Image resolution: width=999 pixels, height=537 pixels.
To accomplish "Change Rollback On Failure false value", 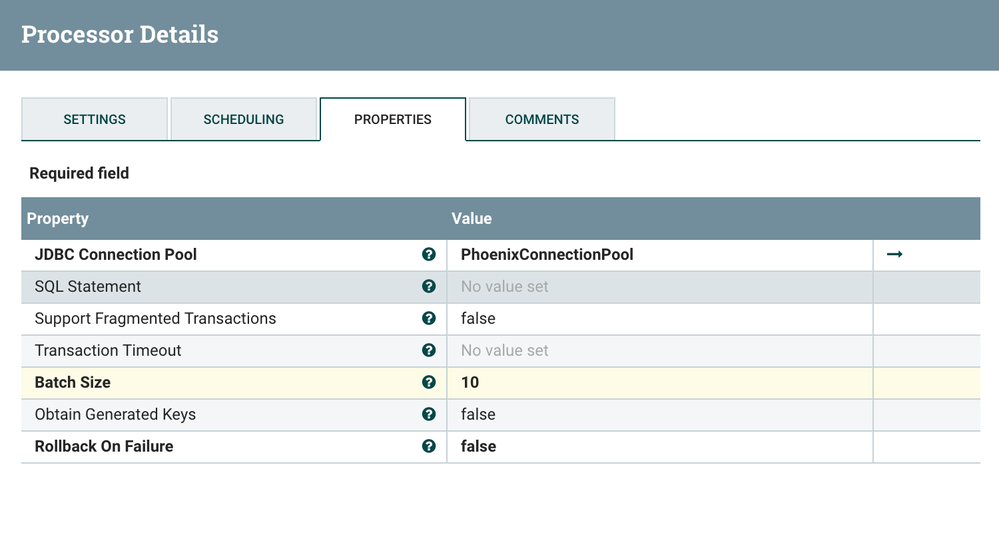I will point(479,447).
